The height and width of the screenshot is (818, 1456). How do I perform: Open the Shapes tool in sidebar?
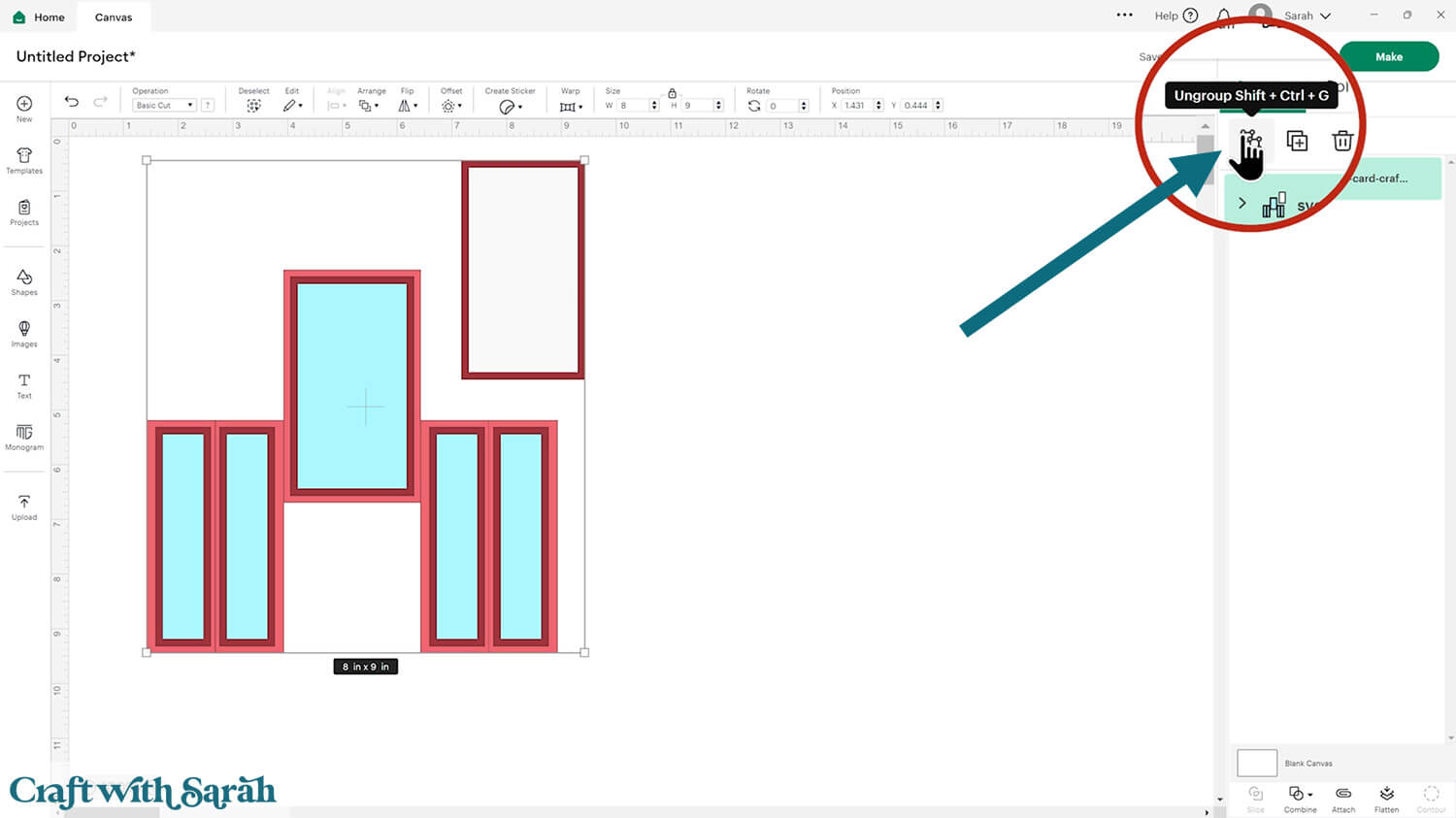[x=24, y=282]
